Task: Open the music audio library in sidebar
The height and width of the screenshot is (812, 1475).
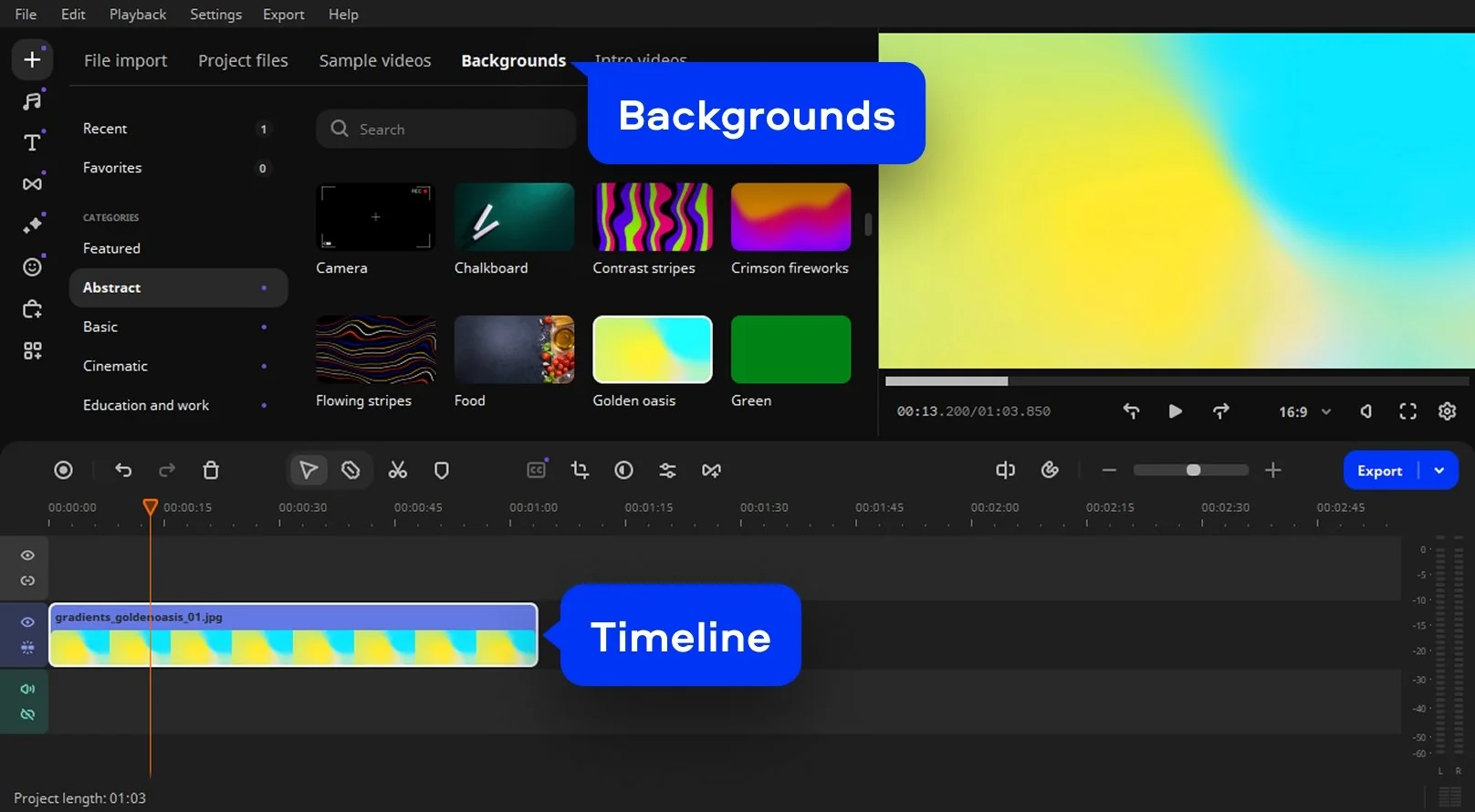Action: point(32,101)
